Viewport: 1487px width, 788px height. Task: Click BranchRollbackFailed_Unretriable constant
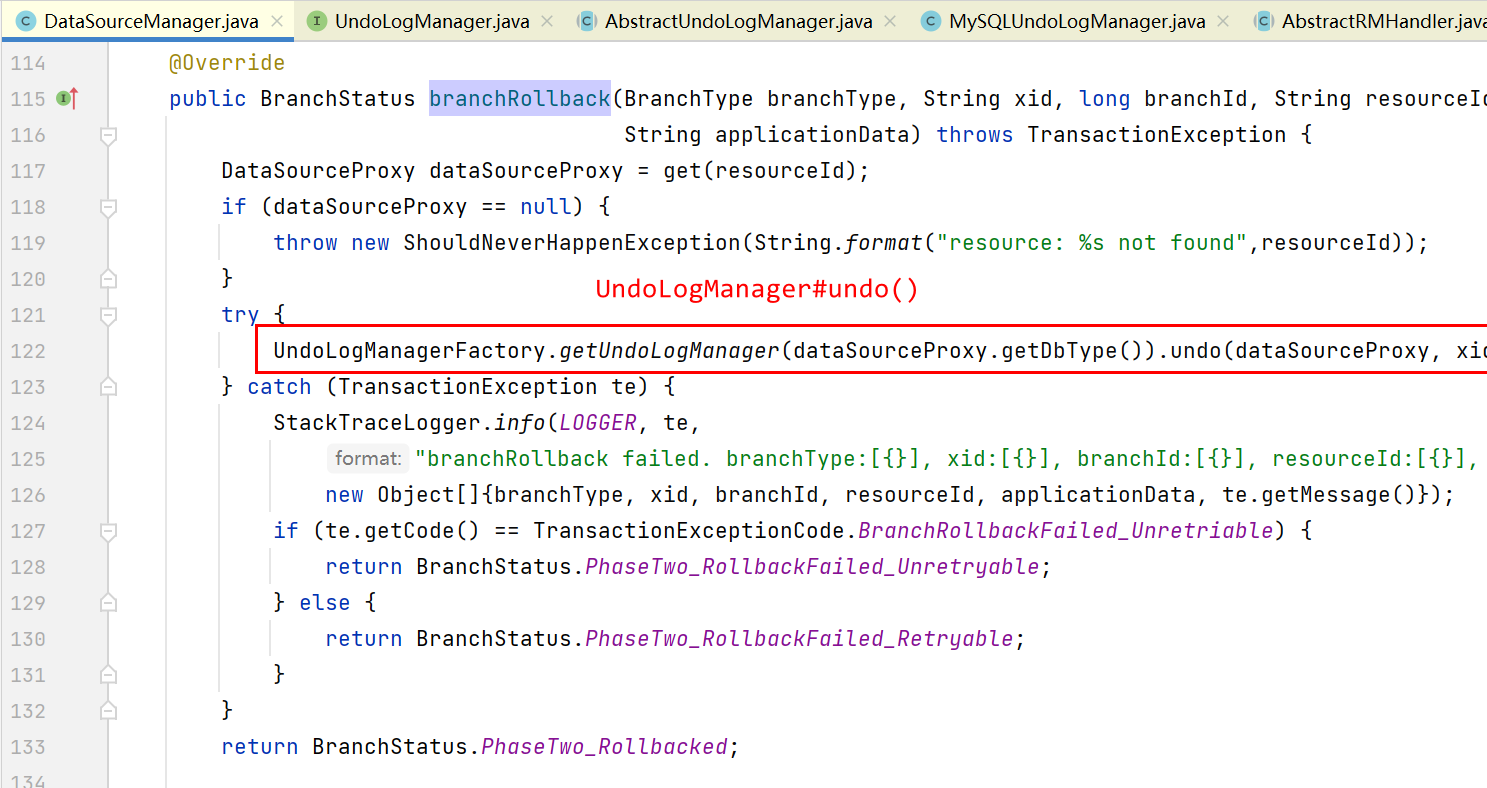click(1066, 531)
